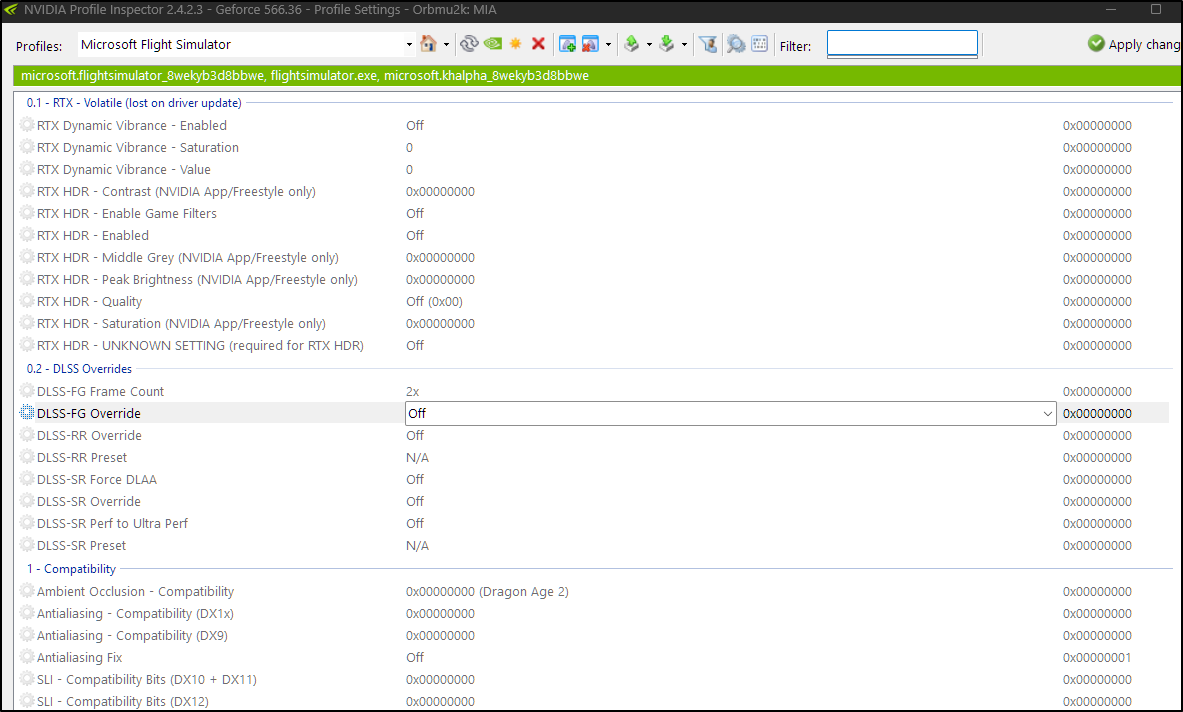
Task: Select 'RTX HDR - UNKNOWN SETTING' row
Action: point(592,345)
